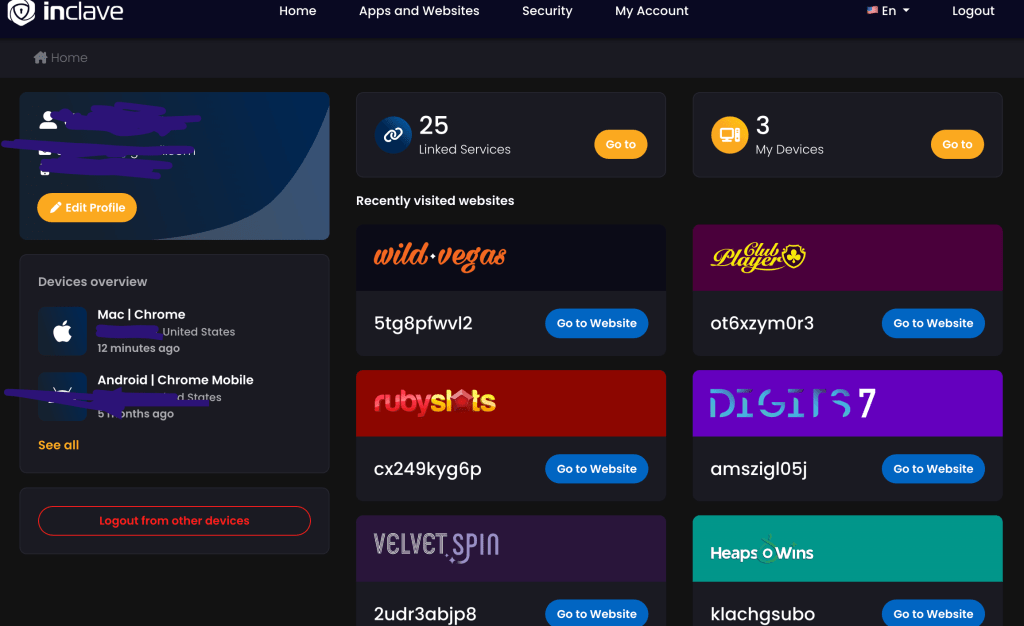Click See all devices link
The image size is (1024, 626).
pyautogui.click(x=58, y=445)
